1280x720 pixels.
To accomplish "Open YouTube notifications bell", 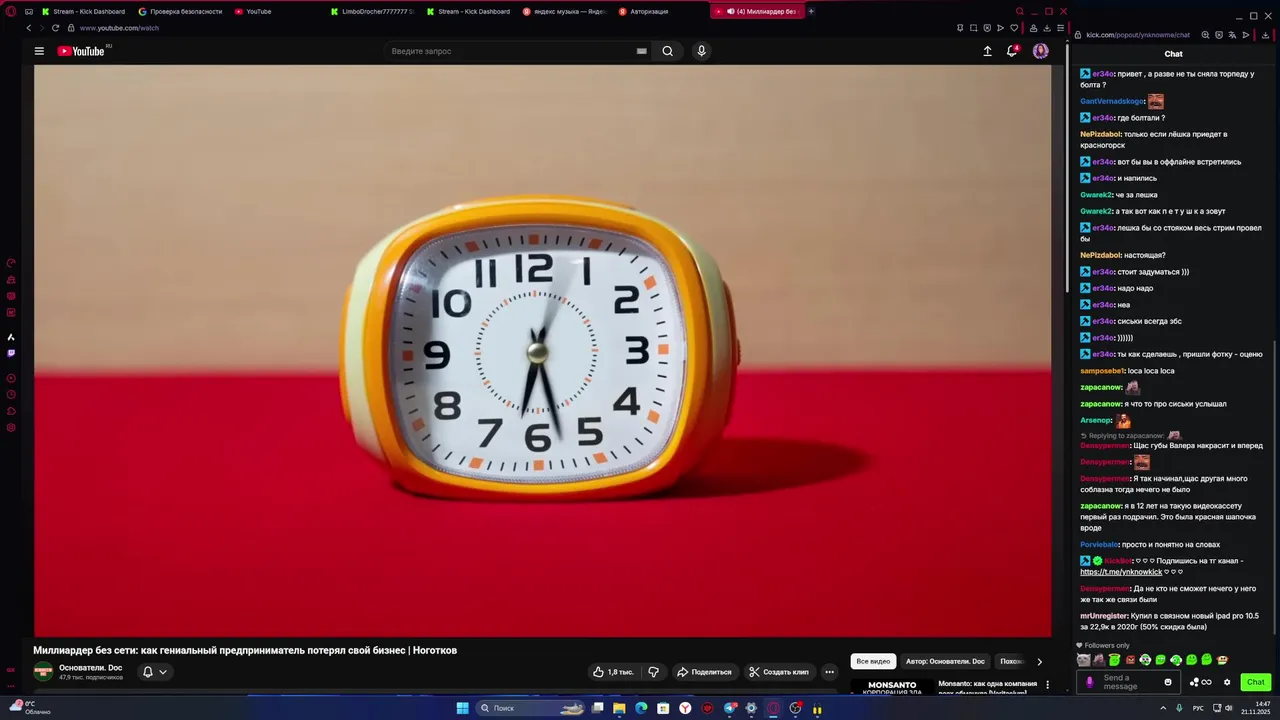I will (1012, 51).
